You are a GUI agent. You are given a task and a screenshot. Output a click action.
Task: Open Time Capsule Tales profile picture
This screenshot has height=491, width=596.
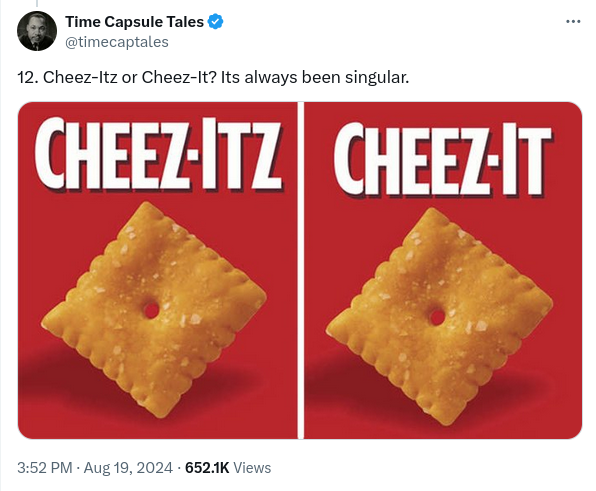[37, 31]
